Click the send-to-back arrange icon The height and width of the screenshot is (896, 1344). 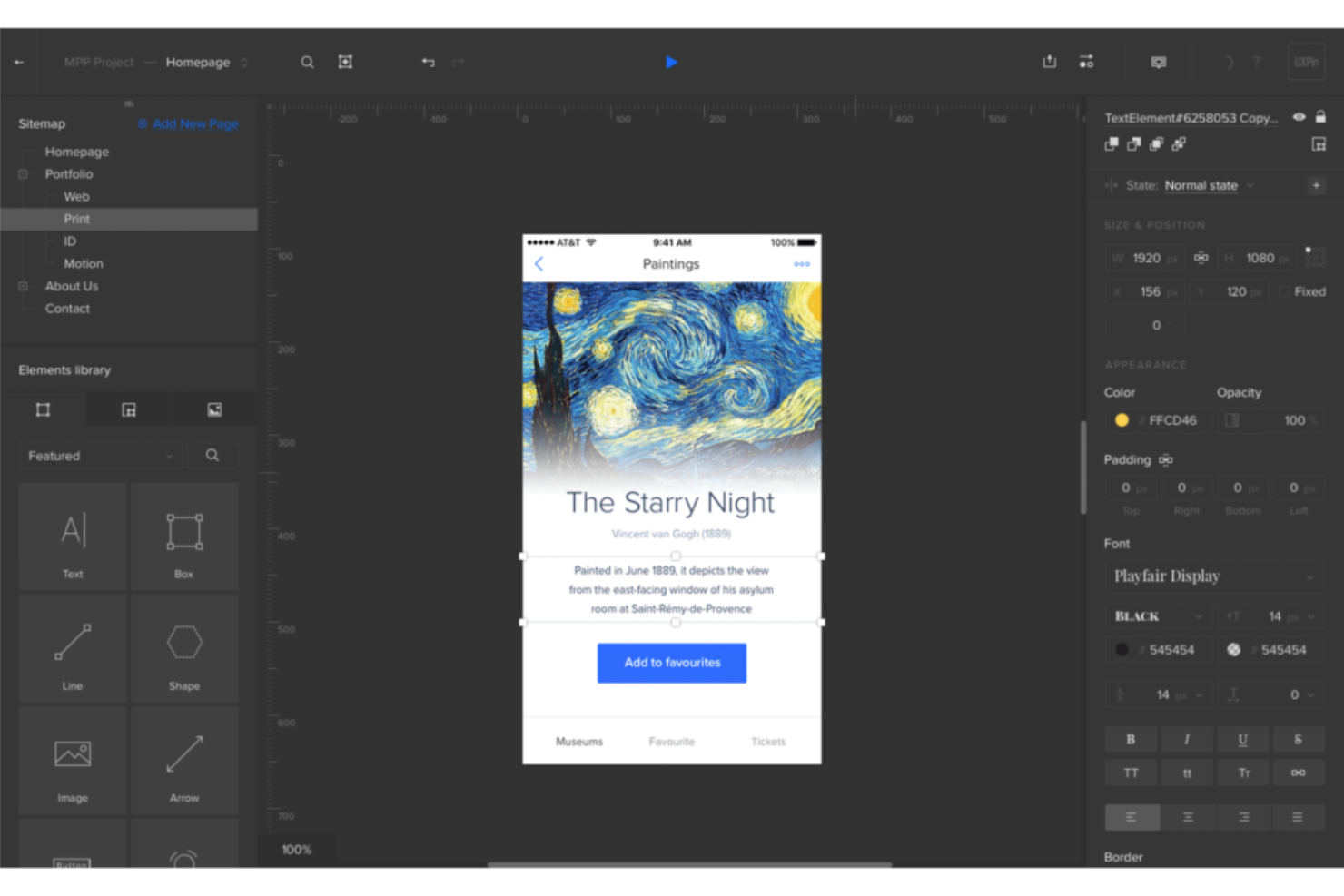[x=1179, y=144]
